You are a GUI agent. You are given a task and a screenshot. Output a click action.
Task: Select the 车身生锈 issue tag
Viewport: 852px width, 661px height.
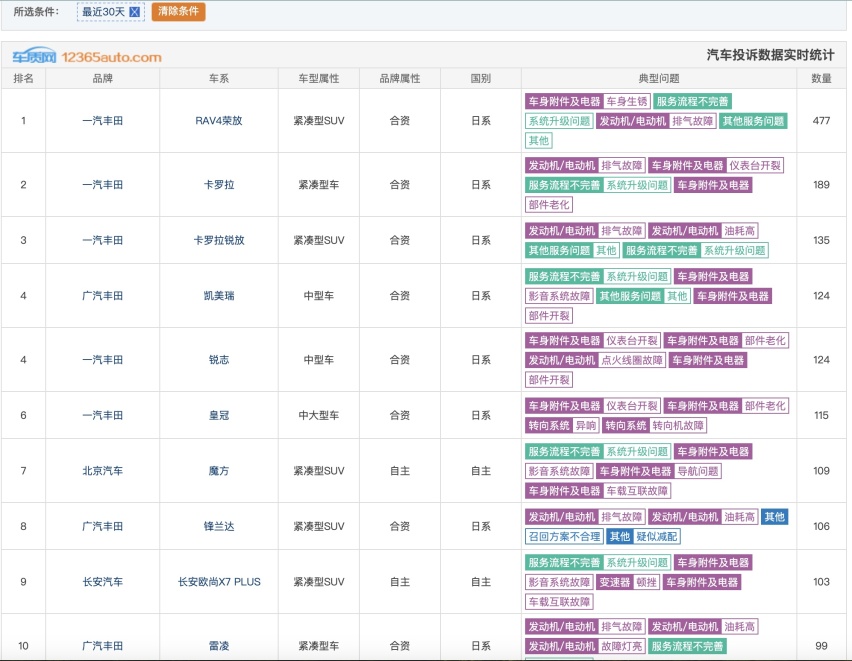[x=627, y=101]
